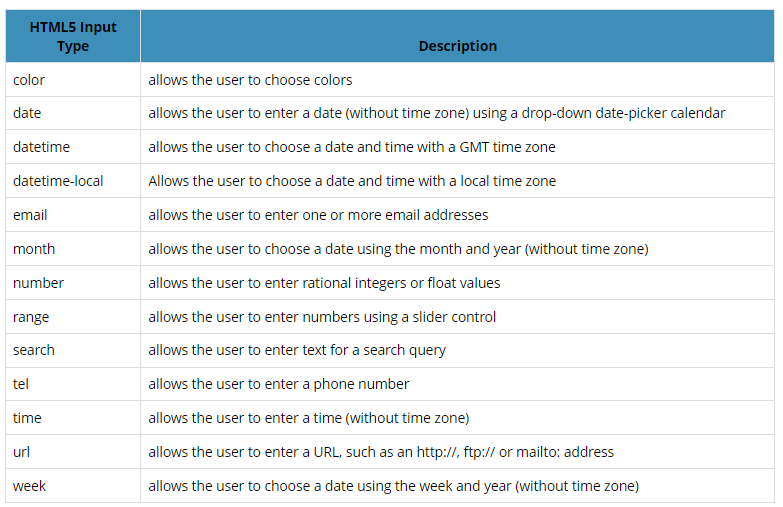The width and height of the screenshot is (783, 507).
Task: Click the "url" input type cell
Action: click(21, 452)
